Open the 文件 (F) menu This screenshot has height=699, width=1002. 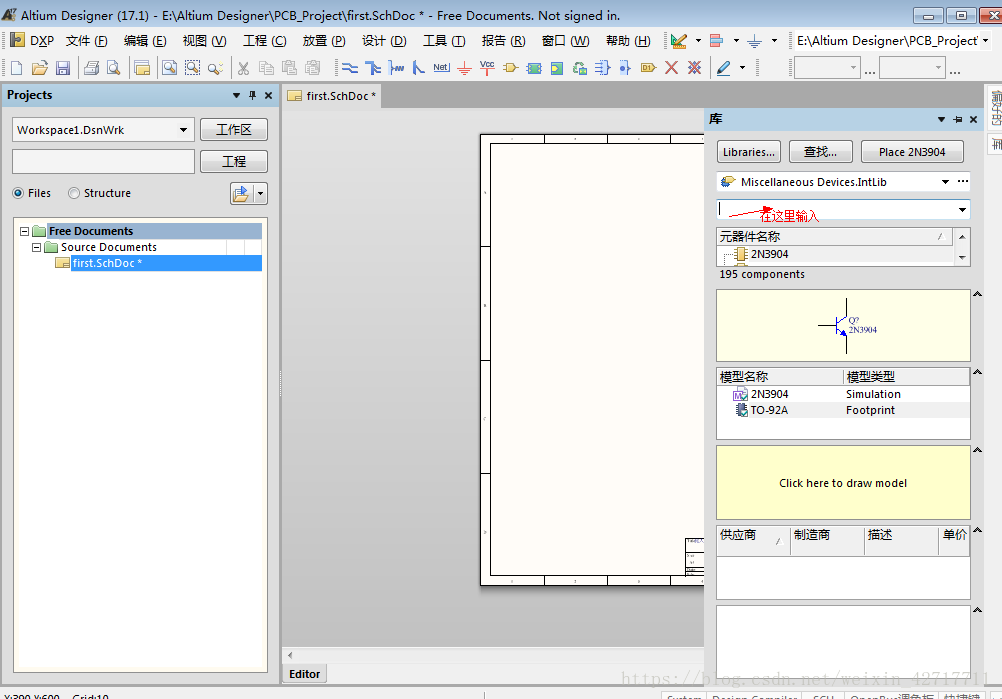point(86,41)
